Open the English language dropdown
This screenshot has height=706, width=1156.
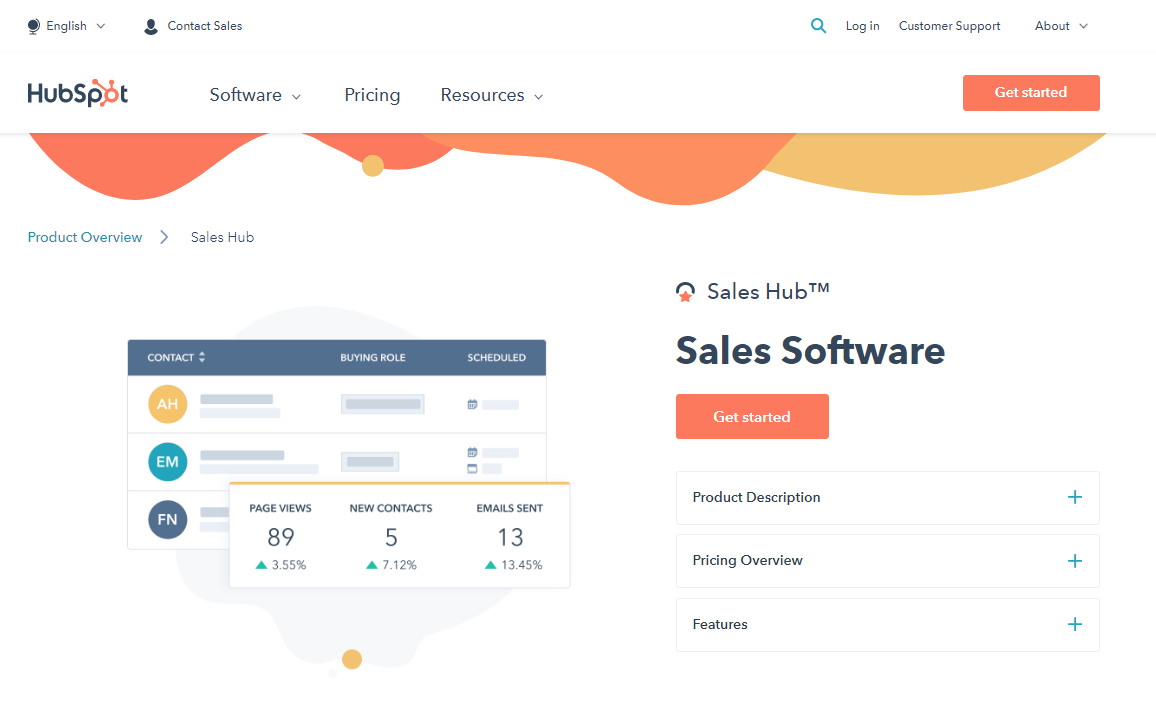coord(67,26)
